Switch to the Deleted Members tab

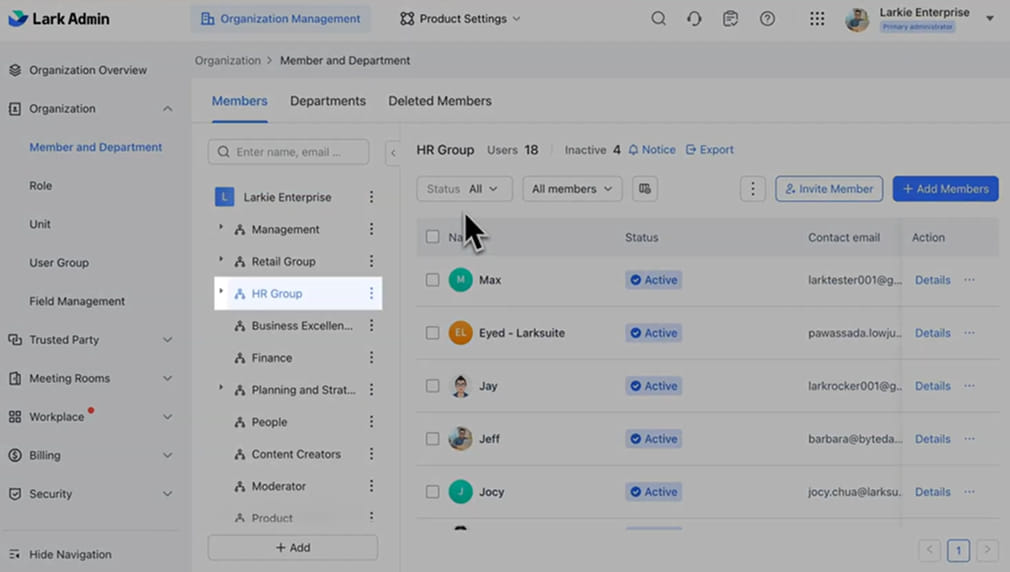pos(440,101)
